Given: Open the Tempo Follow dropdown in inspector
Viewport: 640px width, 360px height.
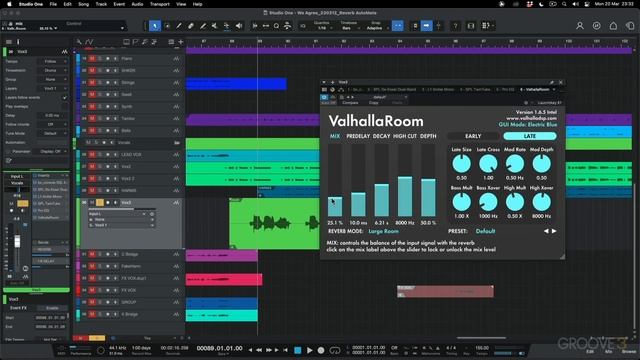Looking at the screenshot, I should point(53,61).
